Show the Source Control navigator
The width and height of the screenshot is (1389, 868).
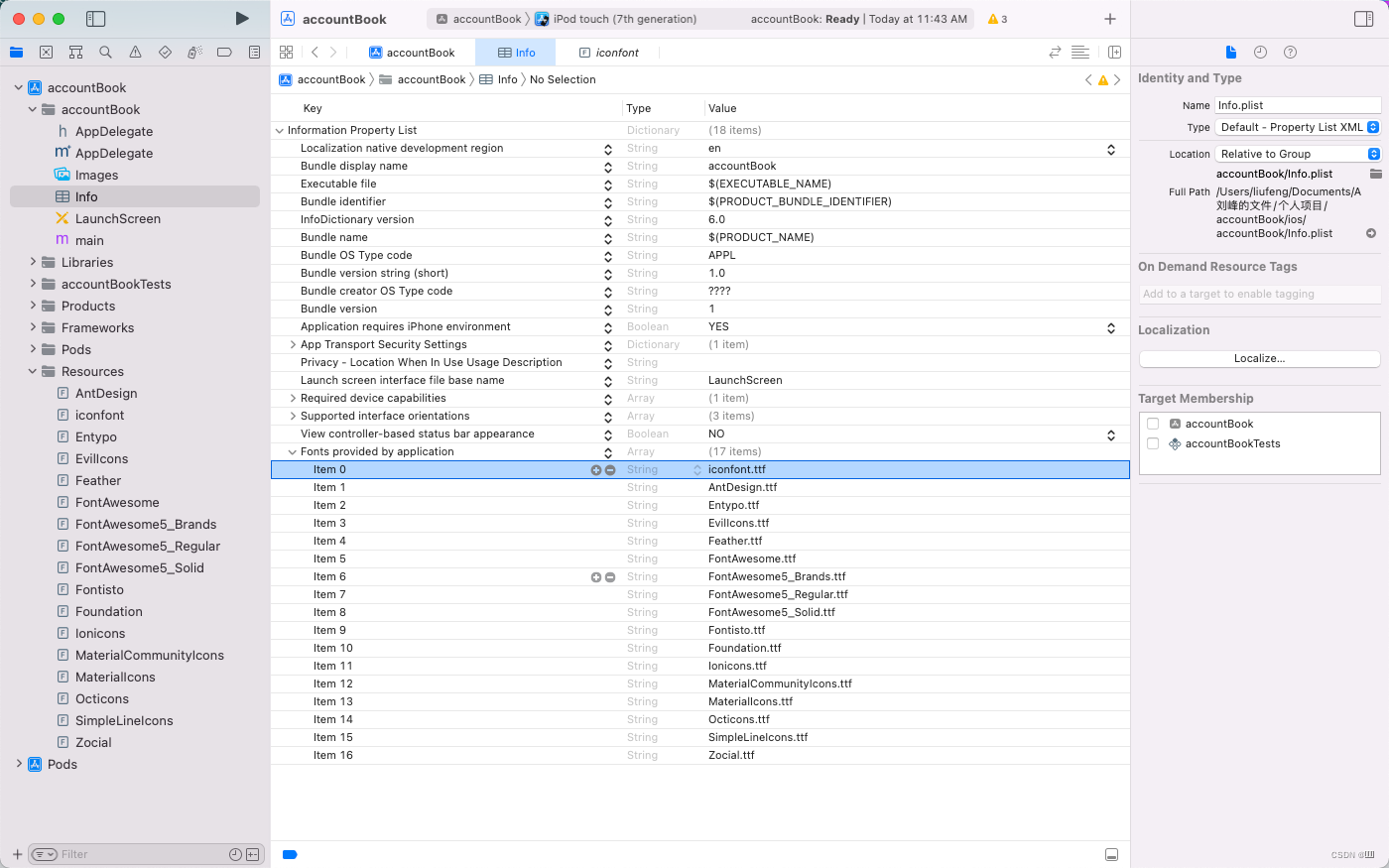coord(46,53)
